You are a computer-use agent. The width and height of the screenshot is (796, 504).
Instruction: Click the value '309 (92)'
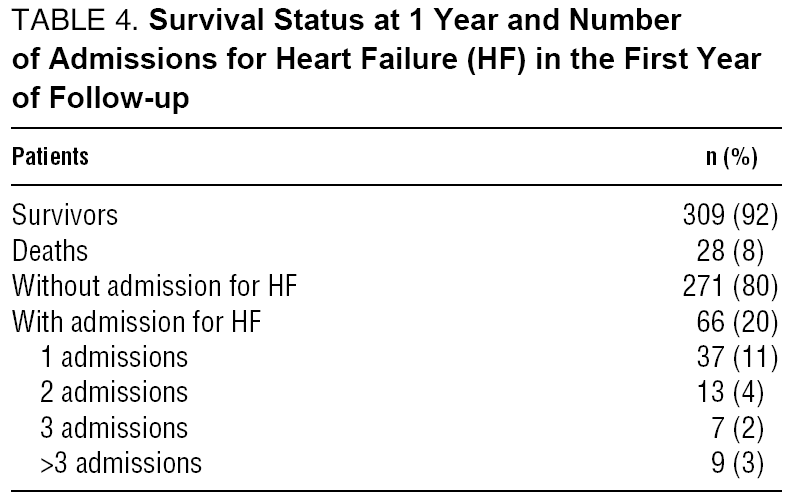tap(727, 214)
